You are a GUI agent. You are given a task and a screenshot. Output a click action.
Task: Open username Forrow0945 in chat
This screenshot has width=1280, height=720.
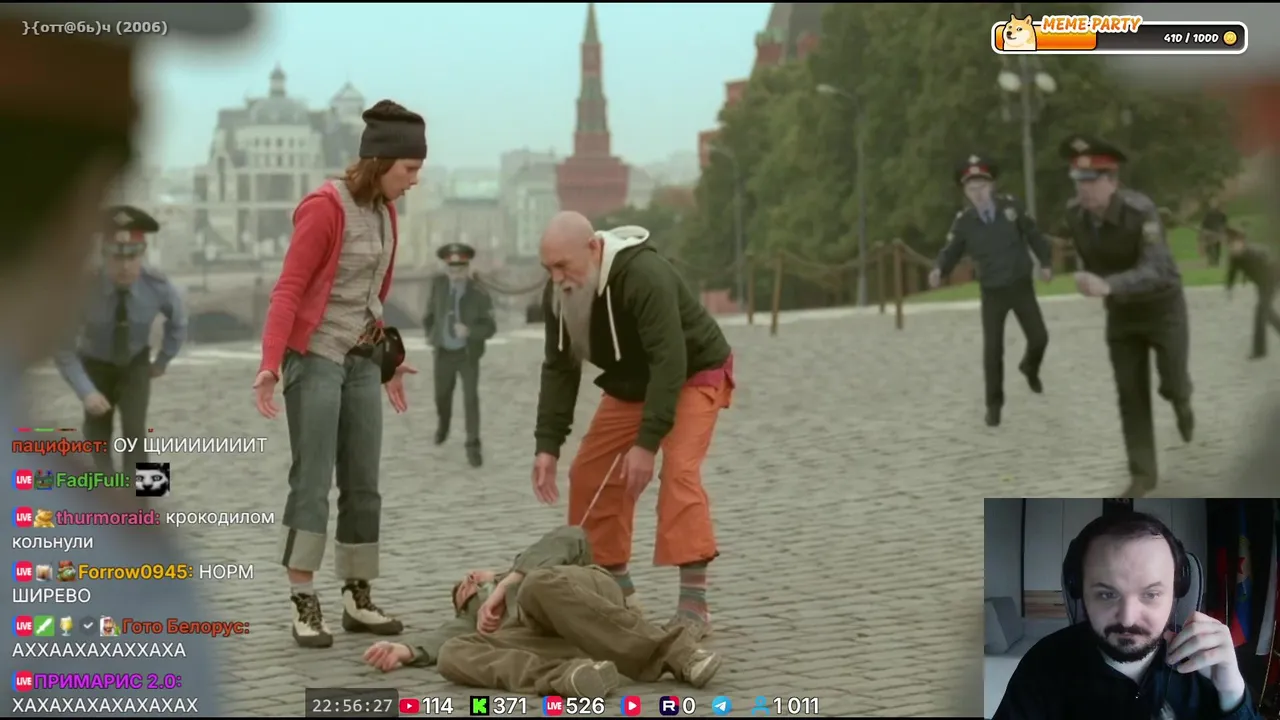coord(136,572)
